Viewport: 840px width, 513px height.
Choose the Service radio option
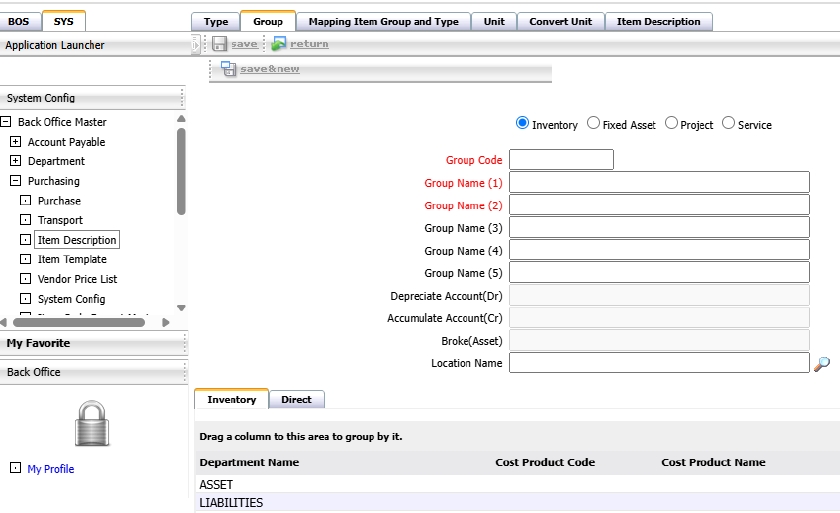click(x=728, y=123)
